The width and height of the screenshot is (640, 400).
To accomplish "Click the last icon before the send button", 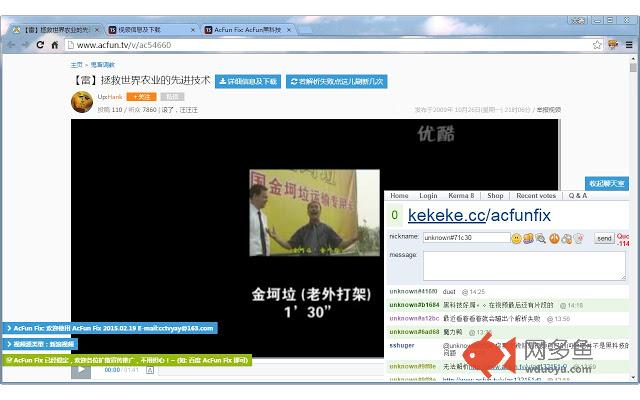I will coord(578,238).
